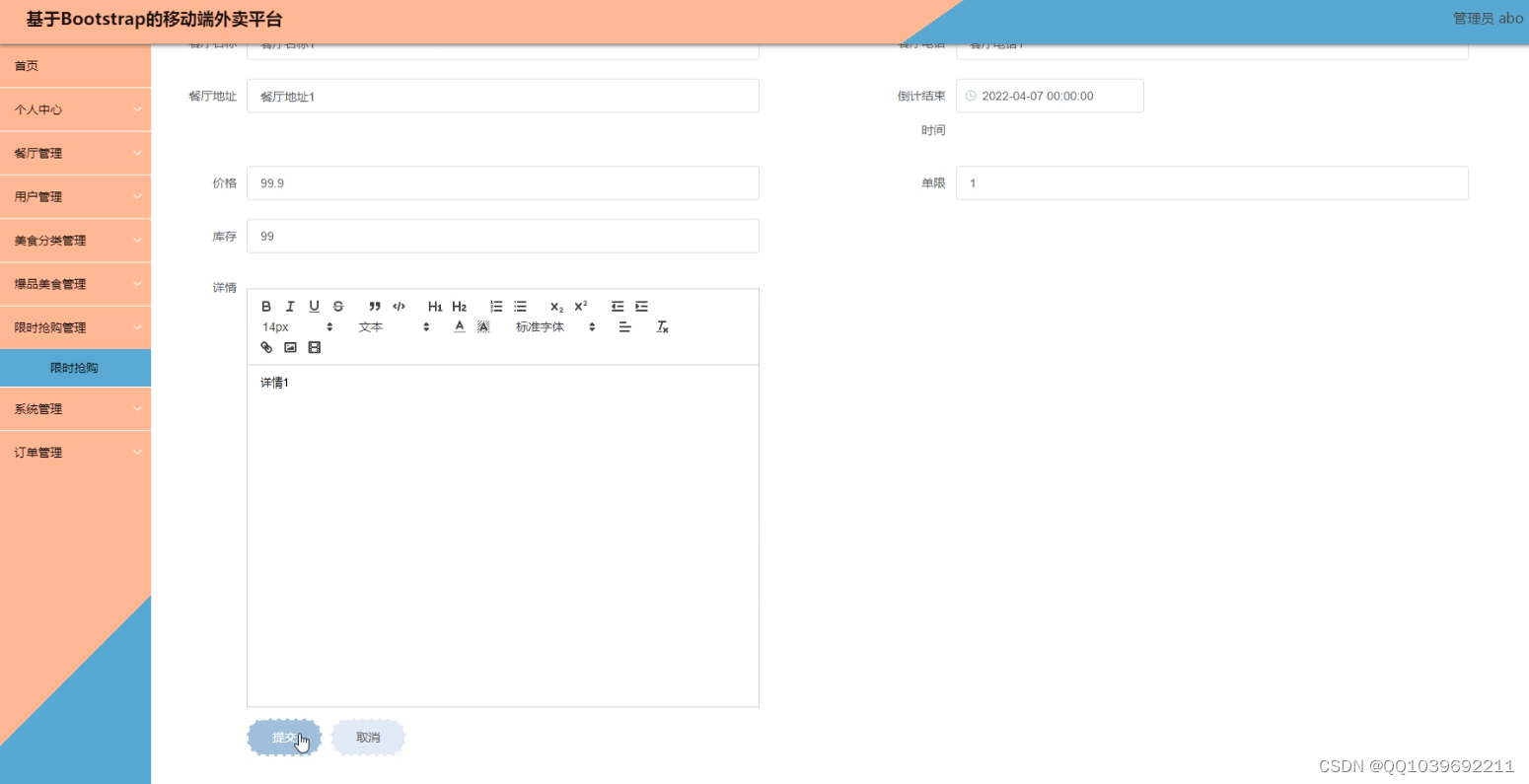Toggle strikethrough formatting in the editor
The height and width of the screenshot is (784, 1529).
tap(338, 307)
